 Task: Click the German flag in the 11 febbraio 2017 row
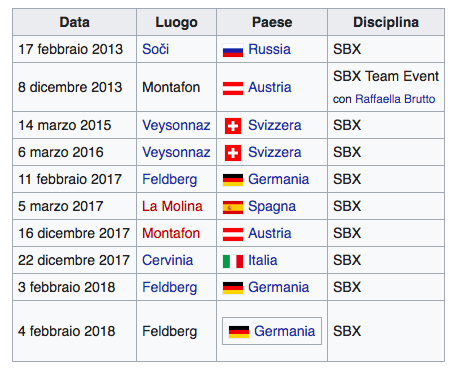coord(233,180)
